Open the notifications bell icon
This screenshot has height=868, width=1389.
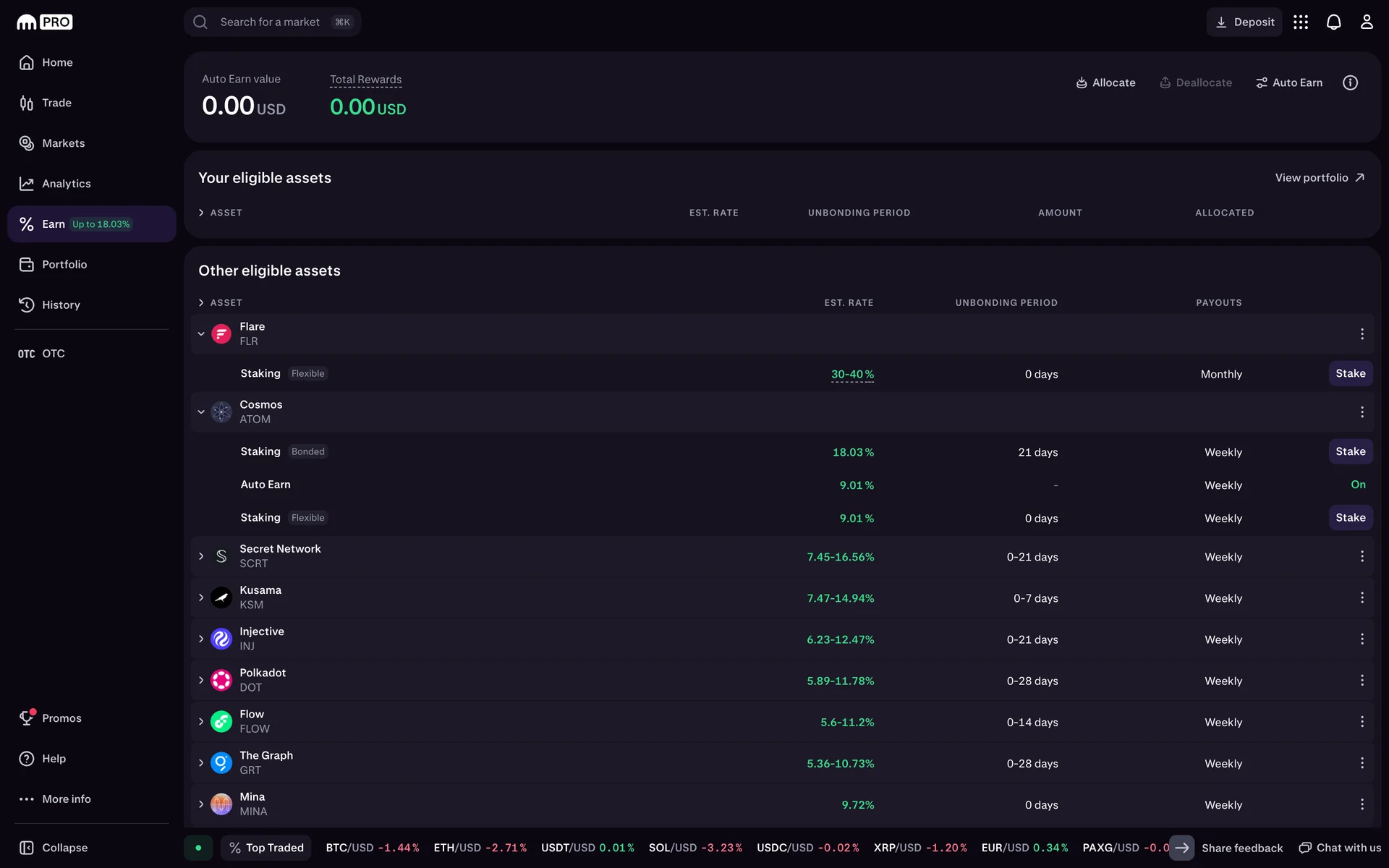pos(1333,22)
